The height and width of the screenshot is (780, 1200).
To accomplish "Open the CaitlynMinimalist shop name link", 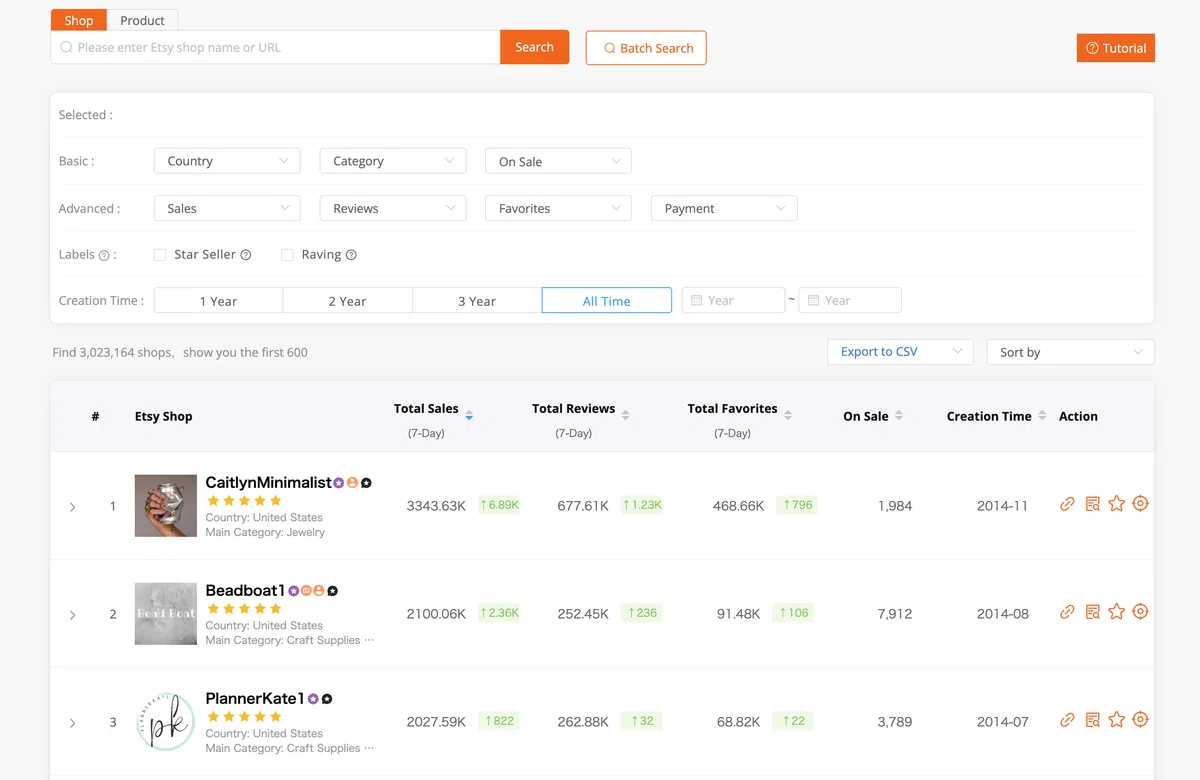I will coord(268,482).
